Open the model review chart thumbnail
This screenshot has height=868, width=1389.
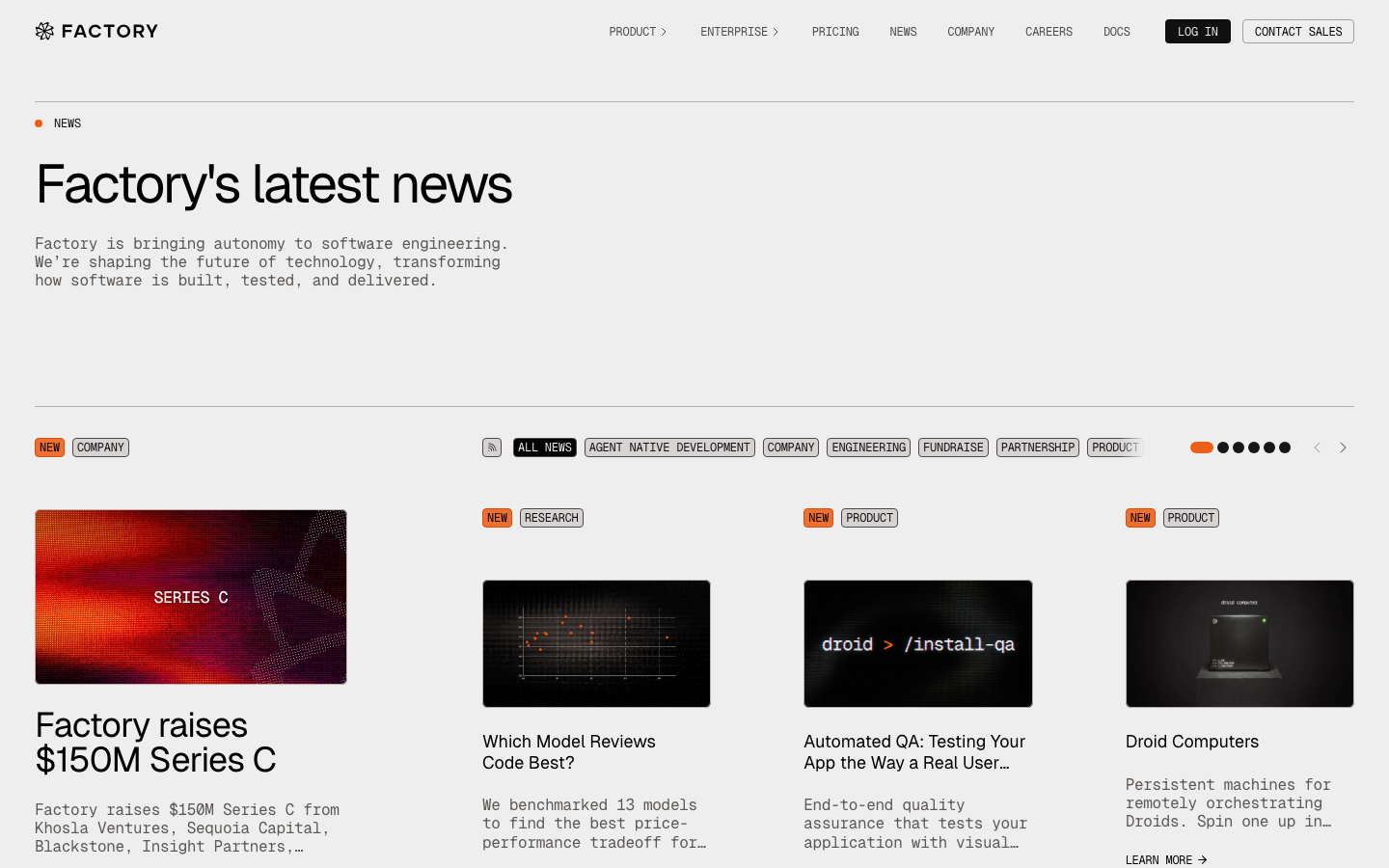pos(596,643)
